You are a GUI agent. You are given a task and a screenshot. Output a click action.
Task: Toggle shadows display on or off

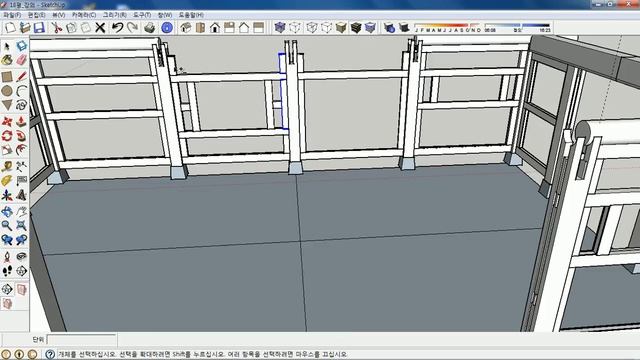(x=404, y=28)
